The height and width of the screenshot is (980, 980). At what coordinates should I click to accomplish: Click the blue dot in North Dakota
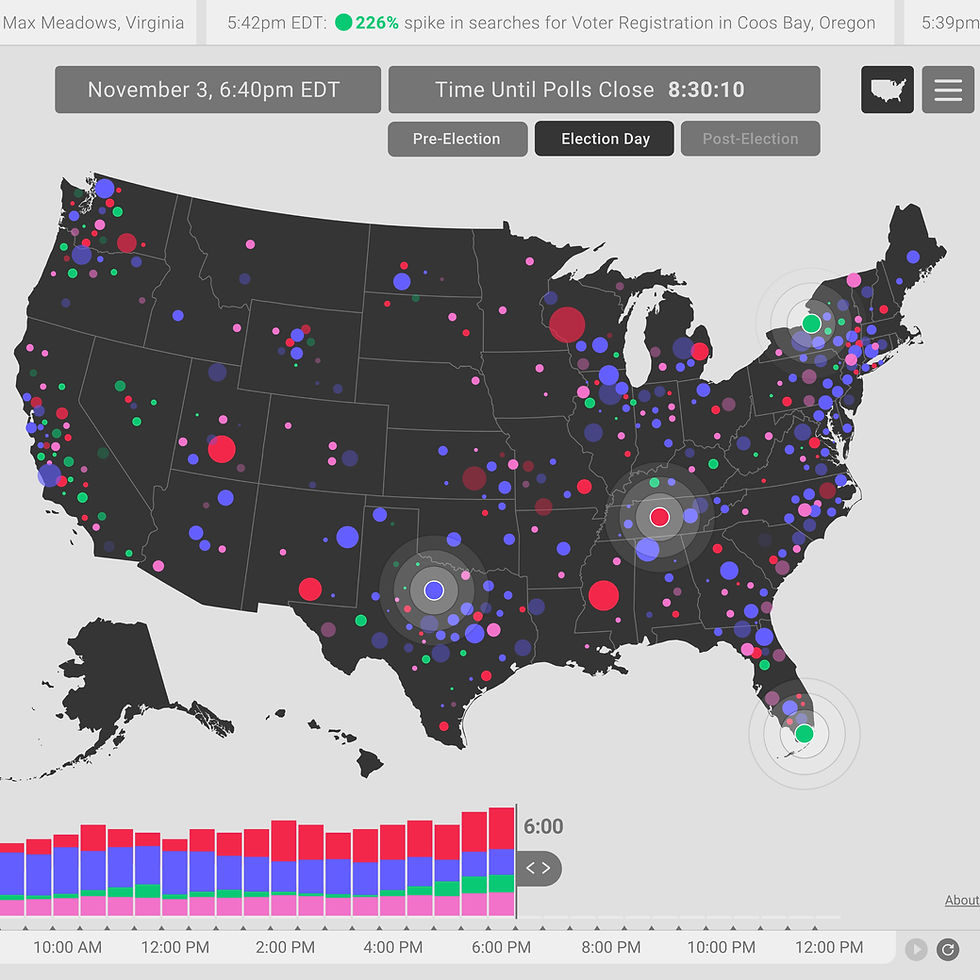click(401, 281)
